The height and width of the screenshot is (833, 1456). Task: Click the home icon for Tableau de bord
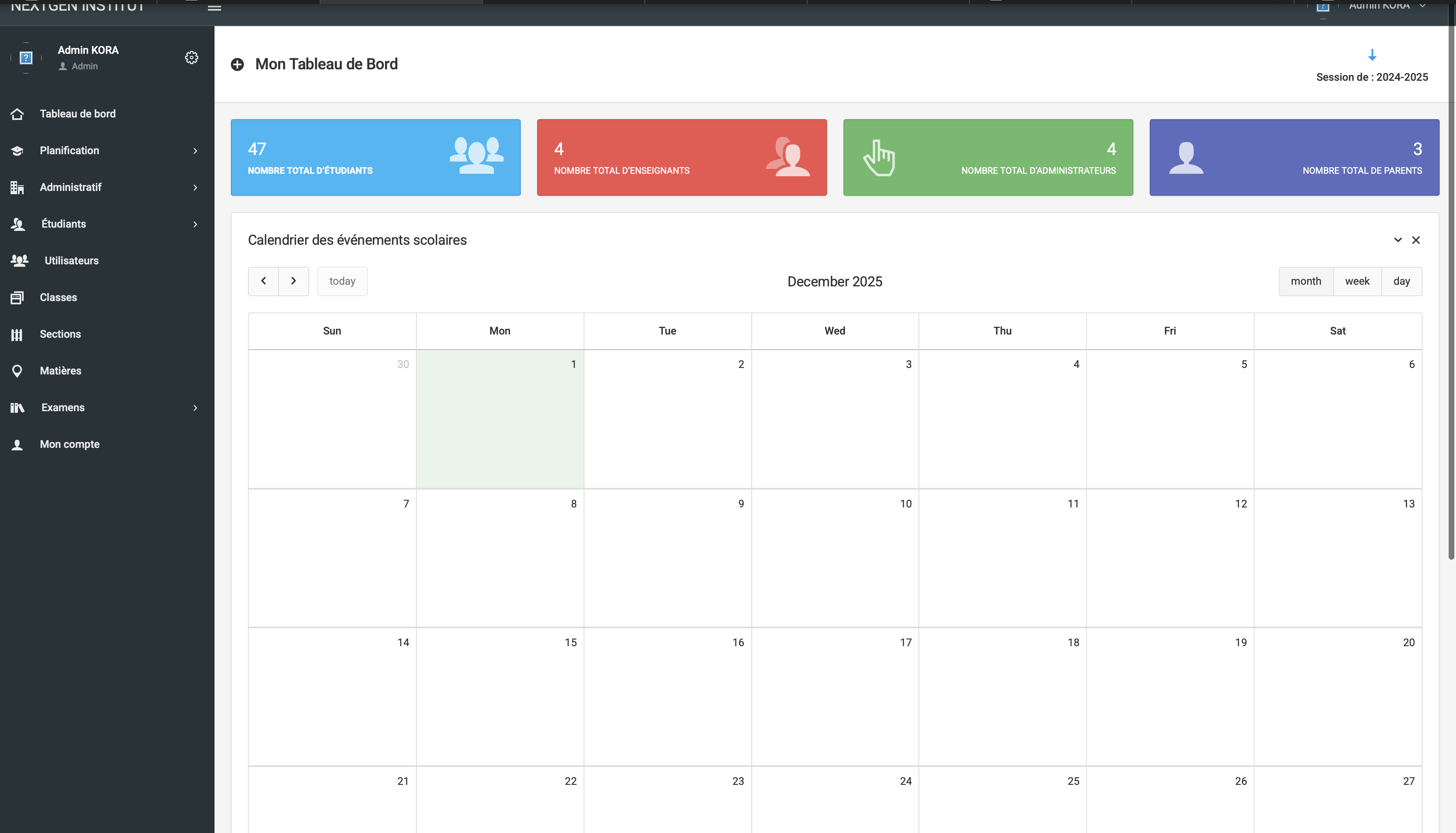(17, 114)
